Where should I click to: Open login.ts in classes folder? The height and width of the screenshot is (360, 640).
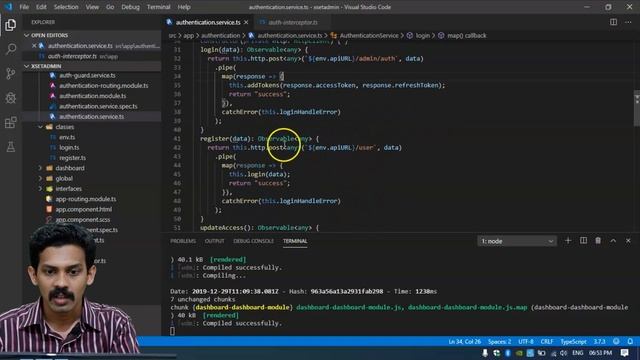(69, 147)
